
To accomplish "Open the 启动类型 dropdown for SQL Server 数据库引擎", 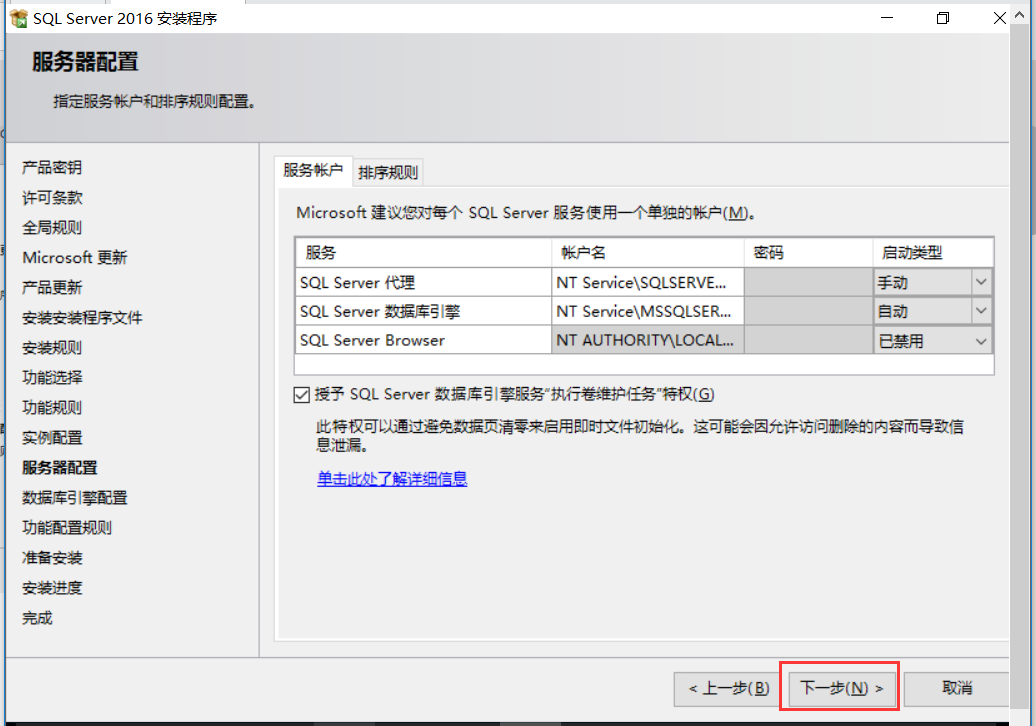I will pos(981,311).
